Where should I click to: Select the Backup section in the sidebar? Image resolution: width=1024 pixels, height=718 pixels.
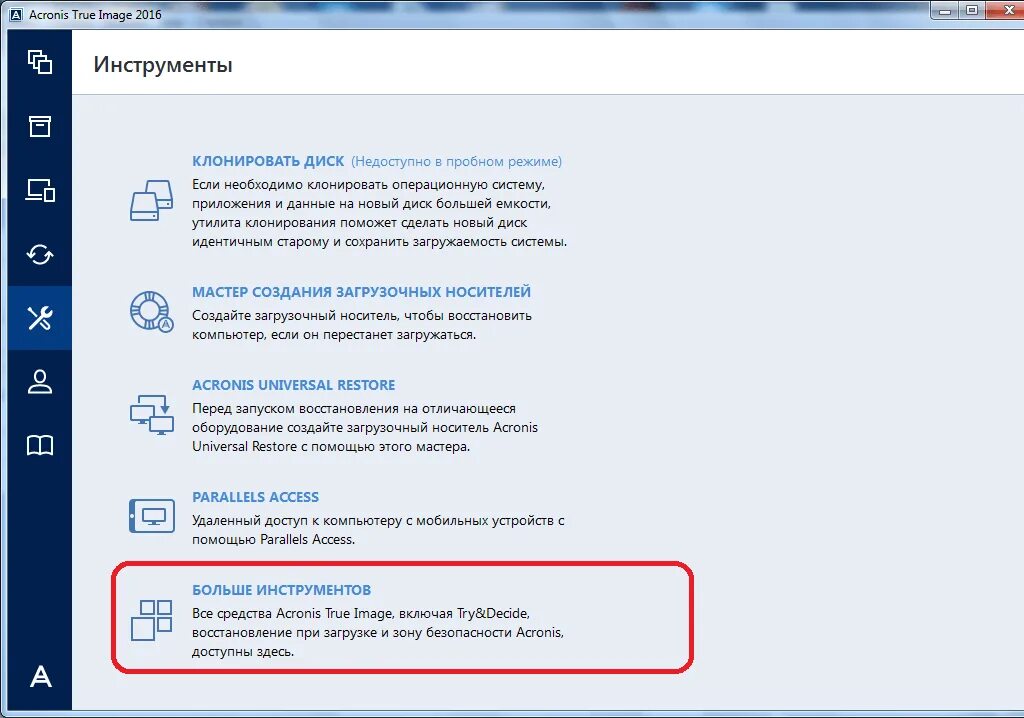coord(40,62)
